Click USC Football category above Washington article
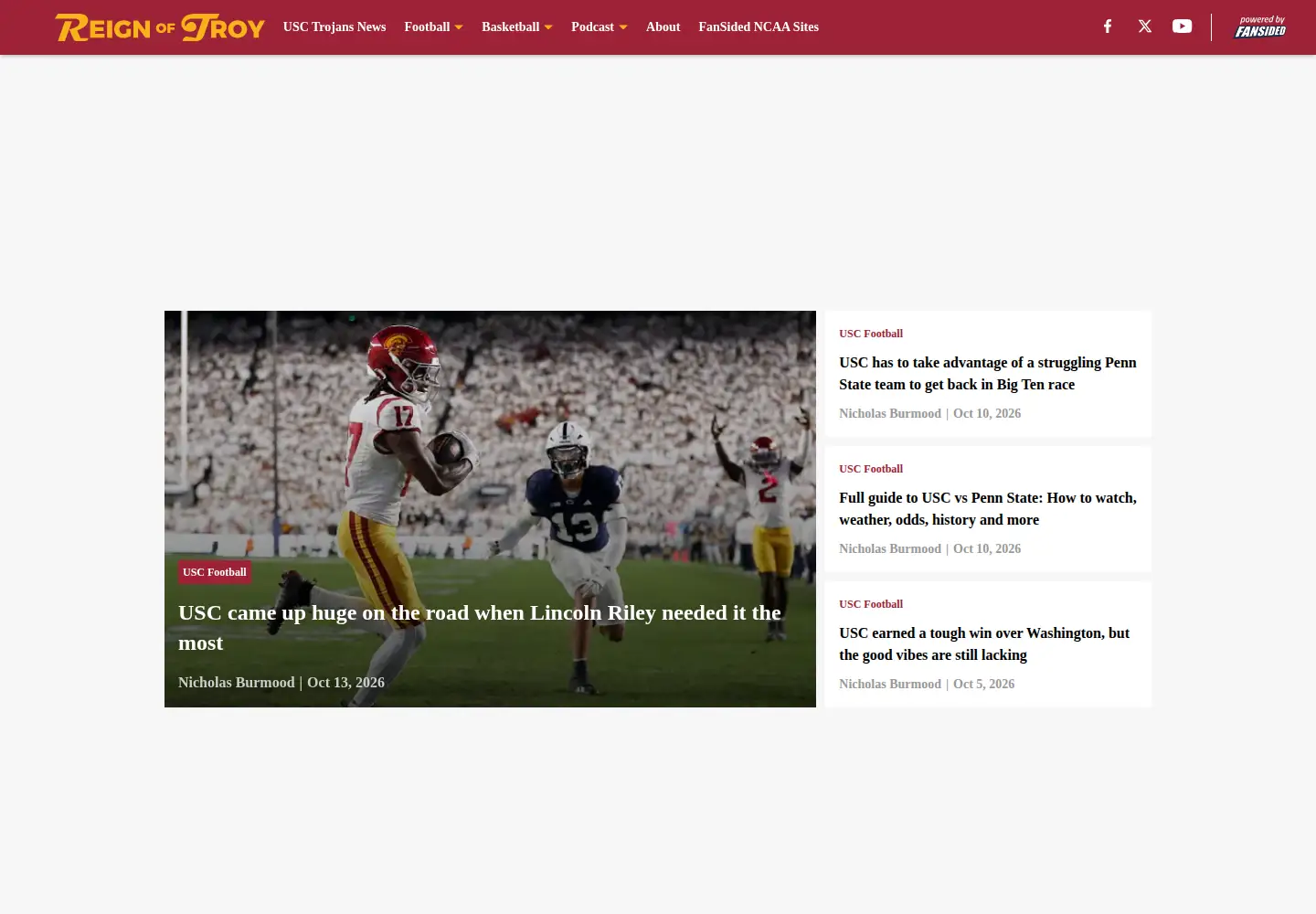The width and height of the screenshot is (1316, 914). (x=871, y=604)
